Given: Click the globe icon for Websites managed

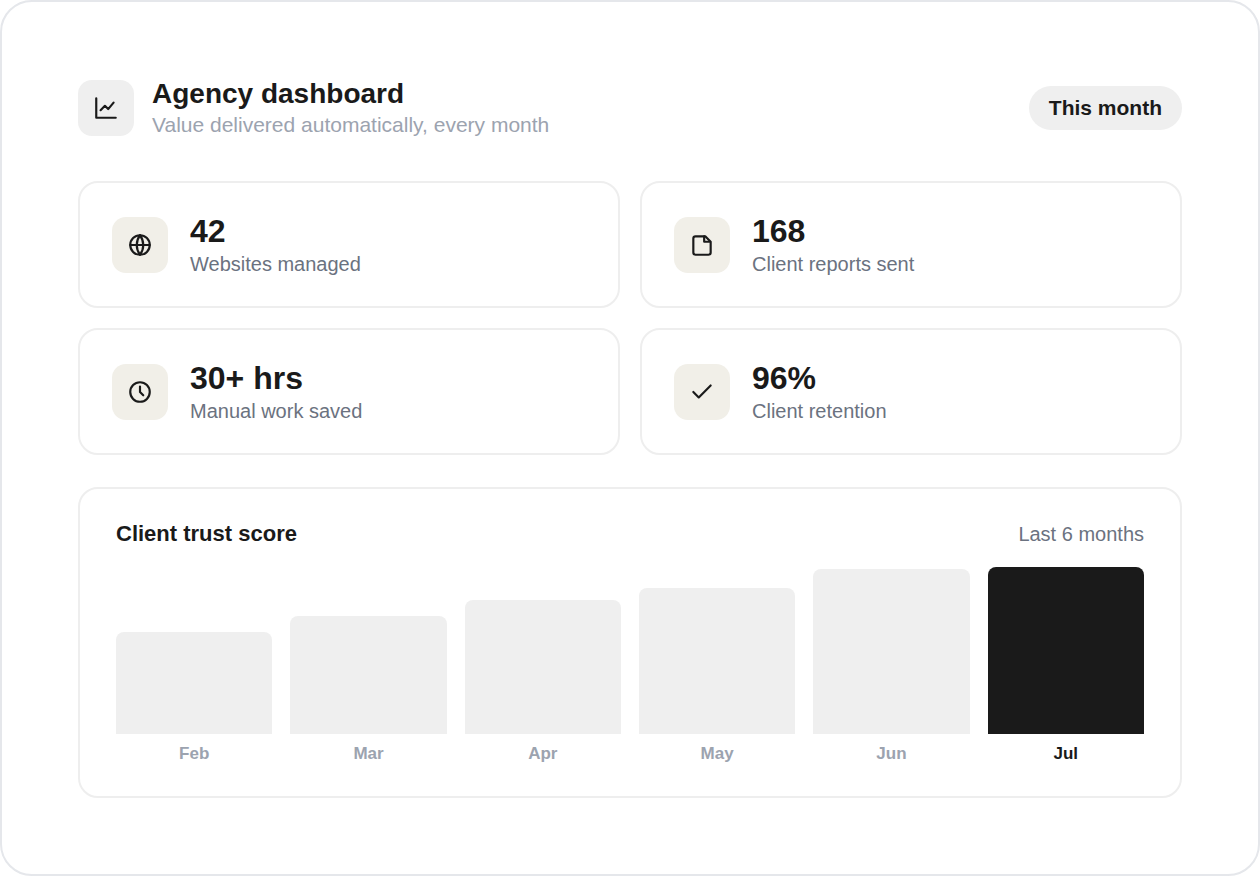Looking at the screenshot, I should pos(140,245).
